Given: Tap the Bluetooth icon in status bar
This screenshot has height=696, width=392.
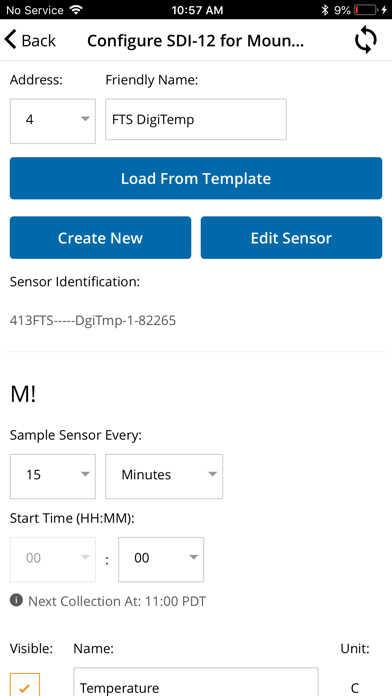Looking at the screenshot, I should click(x=325, y=10).
